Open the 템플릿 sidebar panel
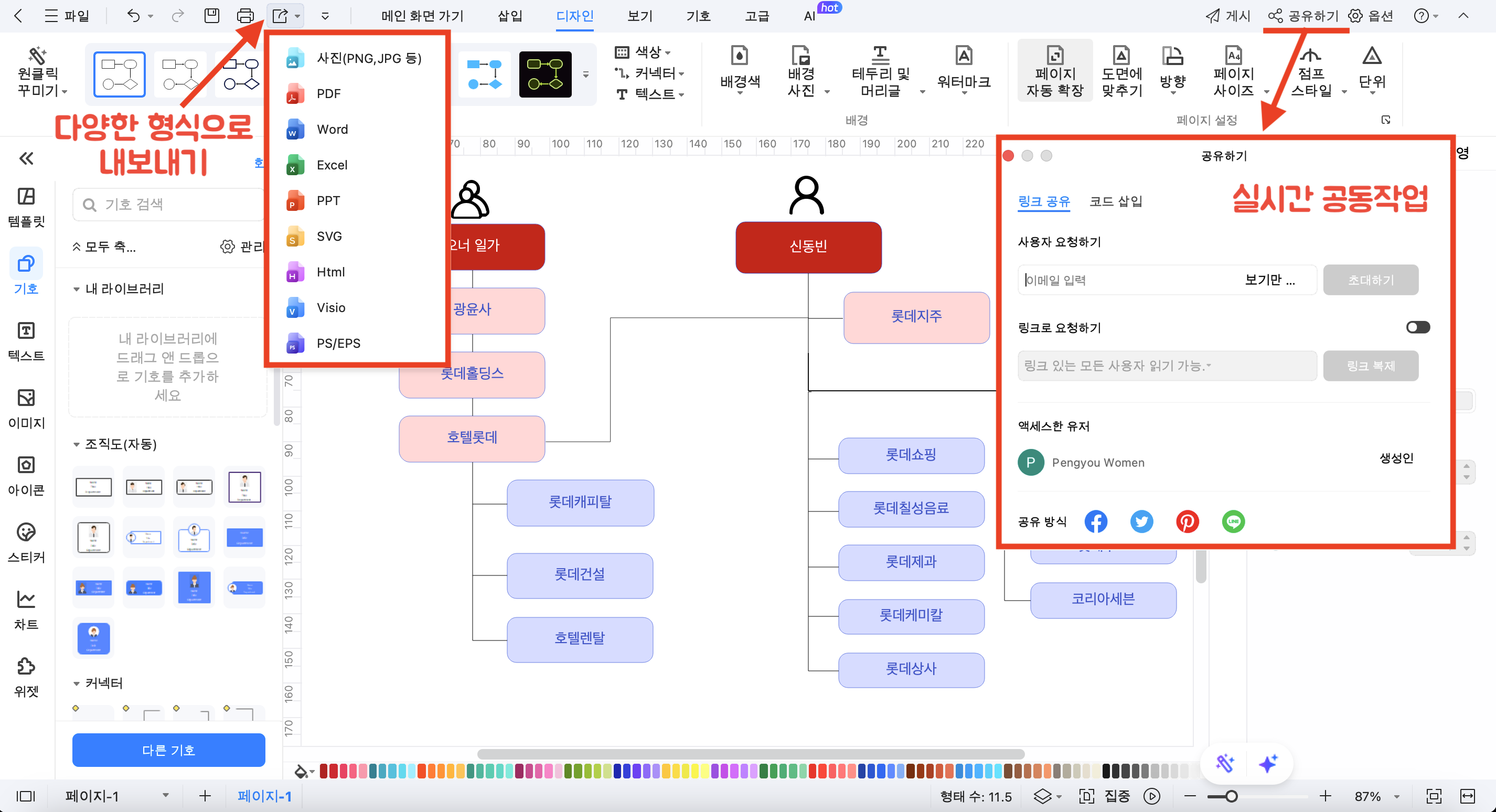Viewport: 1496px width, 812px height. pyautogui.click(x=26, y=207)
